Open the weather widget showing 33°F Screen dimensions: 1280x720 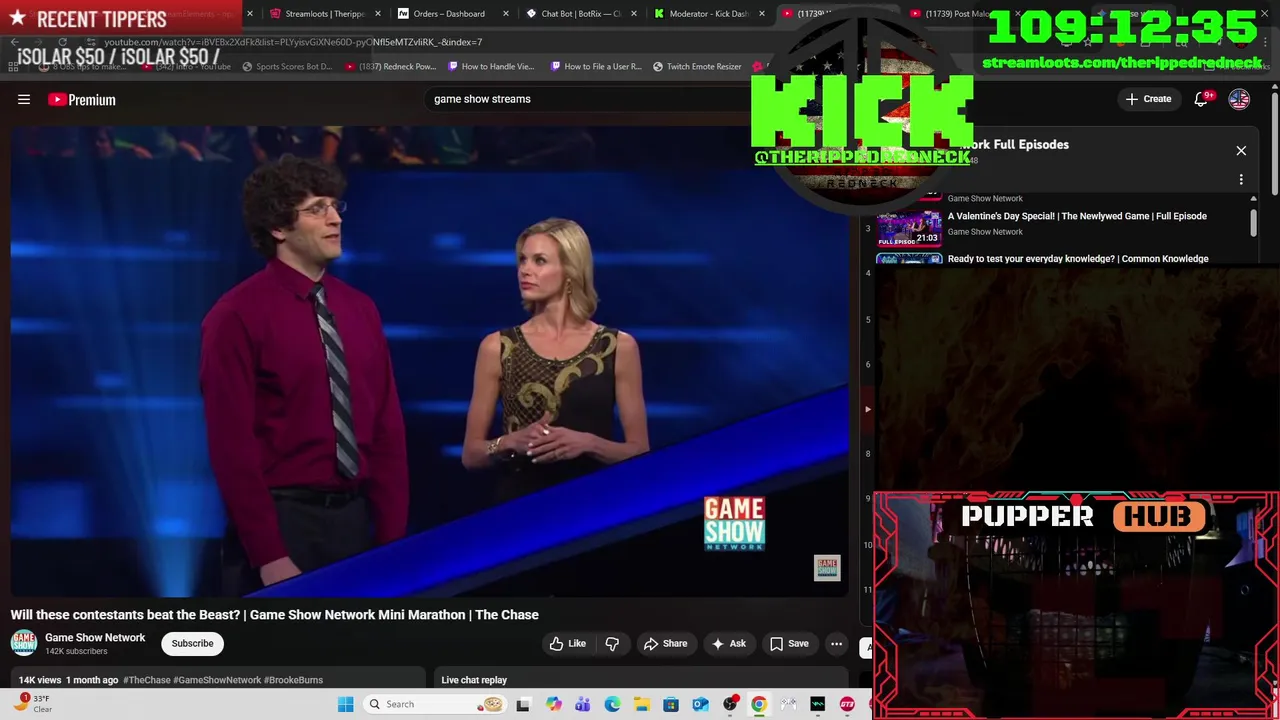tap(32, 704)
